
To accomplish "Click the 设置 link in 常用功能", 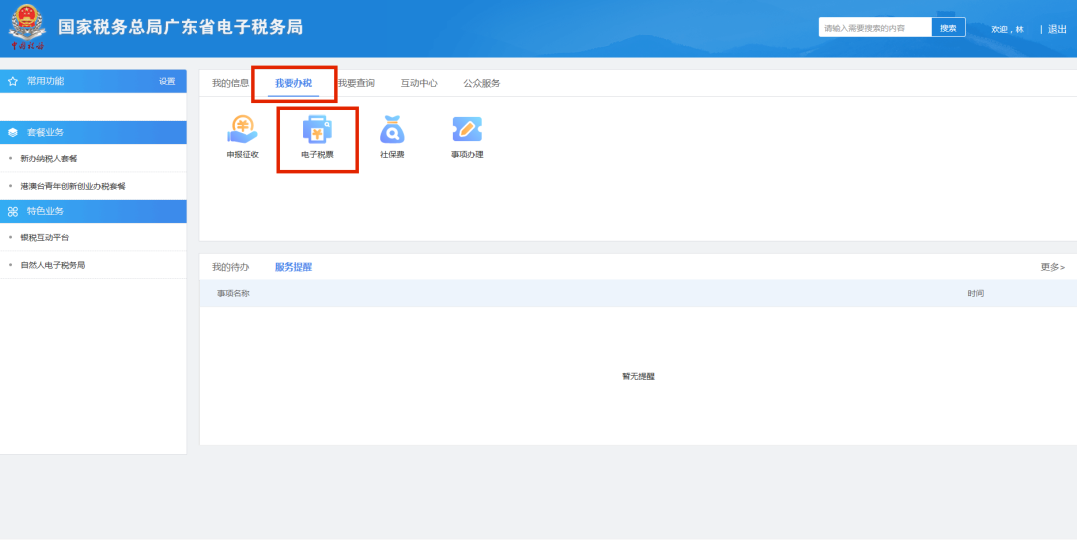I will (x=167, y=81).
